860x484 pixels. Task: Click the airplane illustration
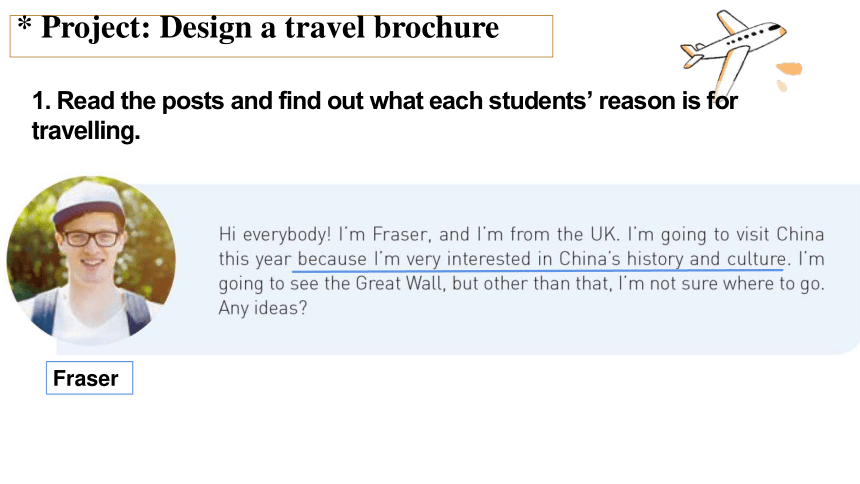[733, 50]
